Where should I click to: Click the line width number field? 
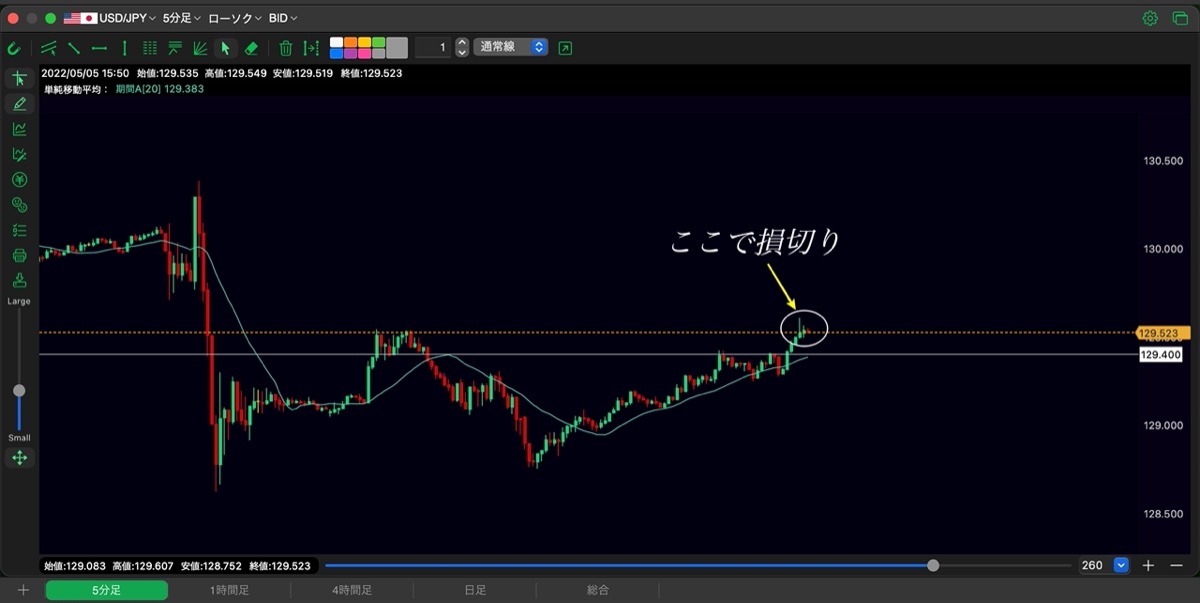(x=433, y=47)
